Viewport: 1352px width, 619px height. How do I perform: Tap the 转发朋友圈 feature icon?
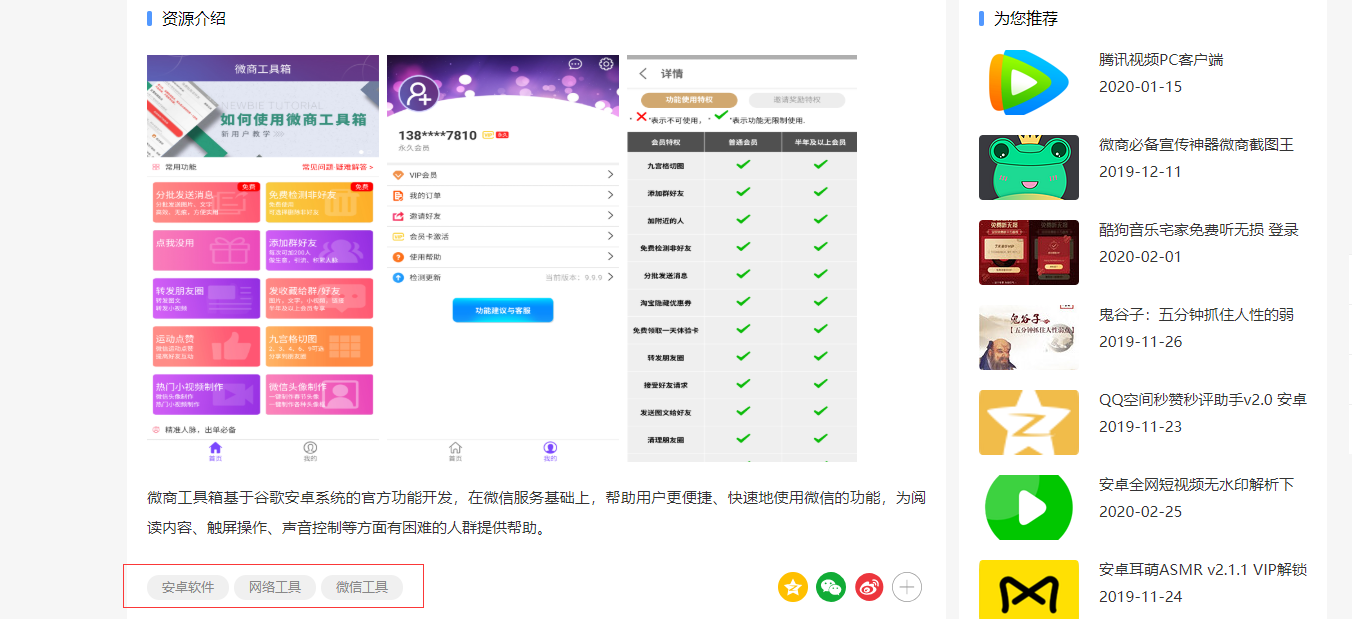coord(205,297)
